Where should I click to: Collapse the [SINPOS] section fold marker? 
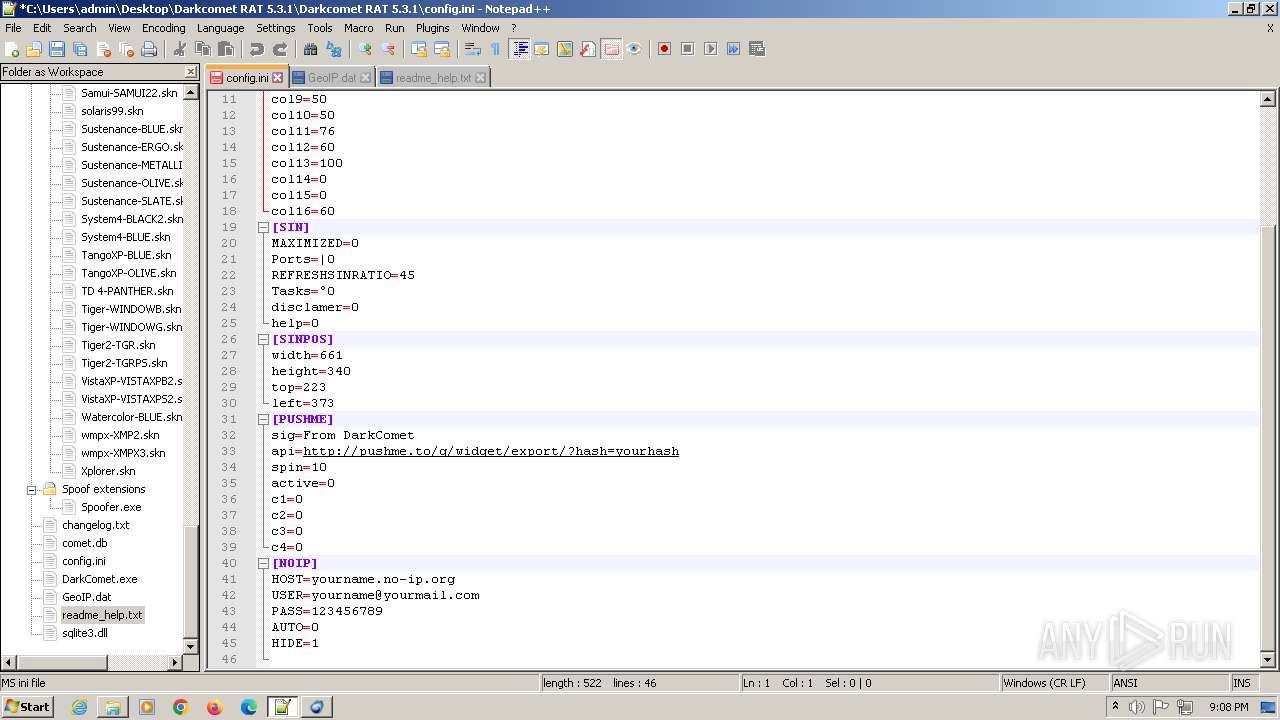[263, 339]
